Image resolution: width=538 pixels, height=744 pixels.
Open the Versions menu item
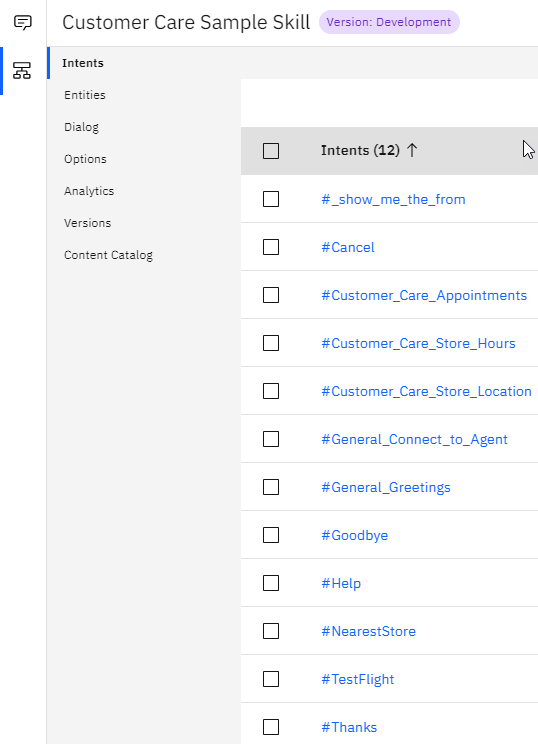tap(88, 223)
